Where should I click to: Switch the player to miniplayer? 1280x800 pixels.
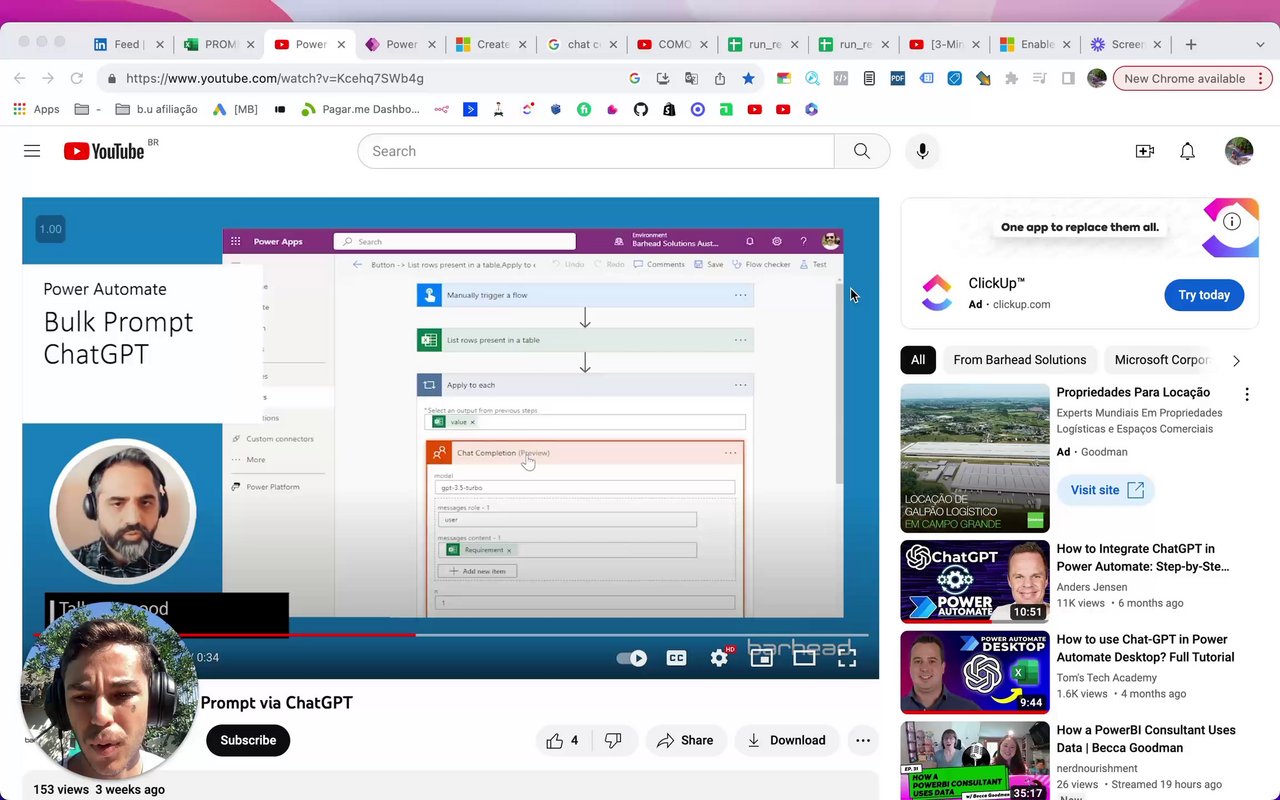(x=762, y=657)
